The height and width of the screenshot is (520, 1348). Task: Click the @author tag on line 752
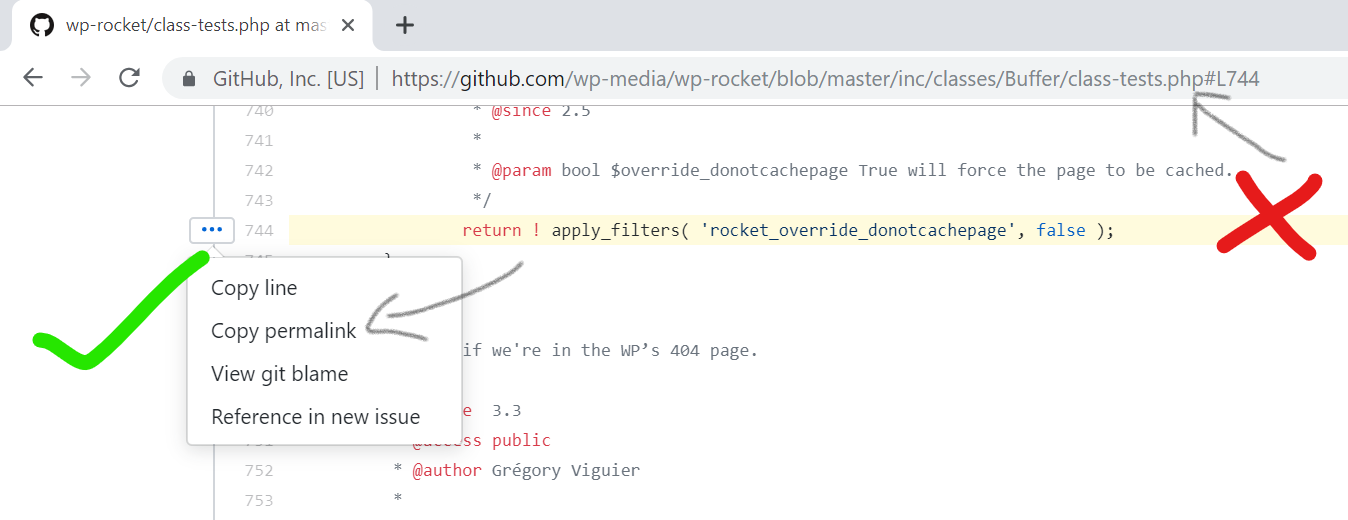tap(446, 471)
